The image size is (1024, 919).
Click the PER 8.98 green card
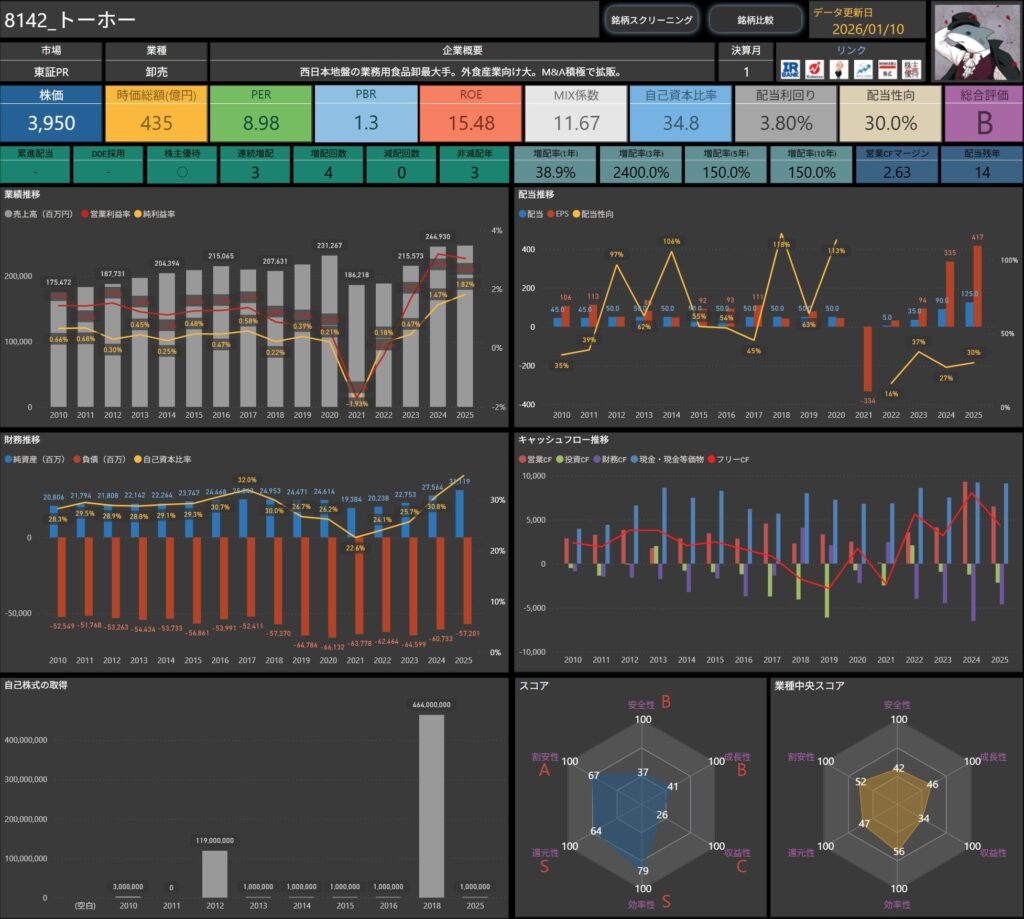click(261, 113)
